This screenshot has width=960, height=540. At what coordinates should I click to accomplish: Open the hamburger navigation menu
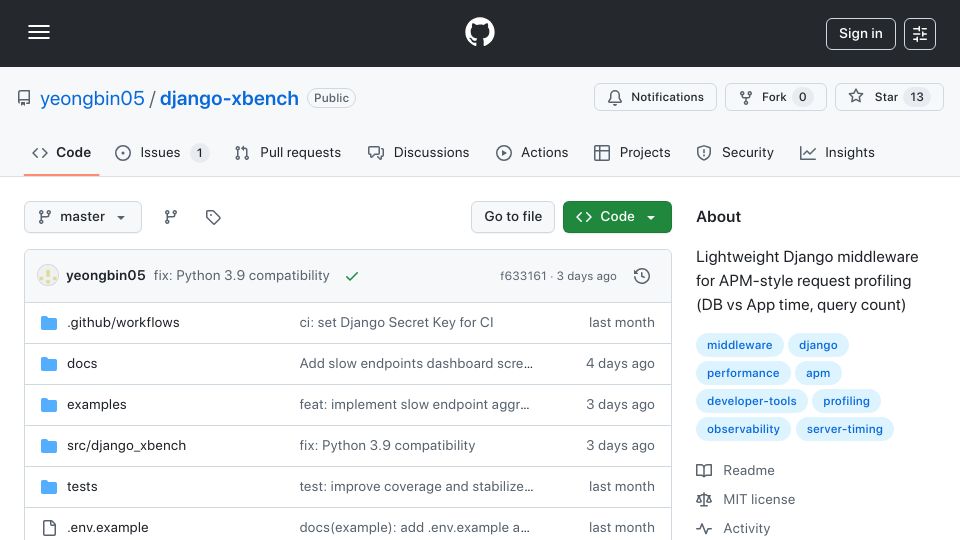pos(39,32)
